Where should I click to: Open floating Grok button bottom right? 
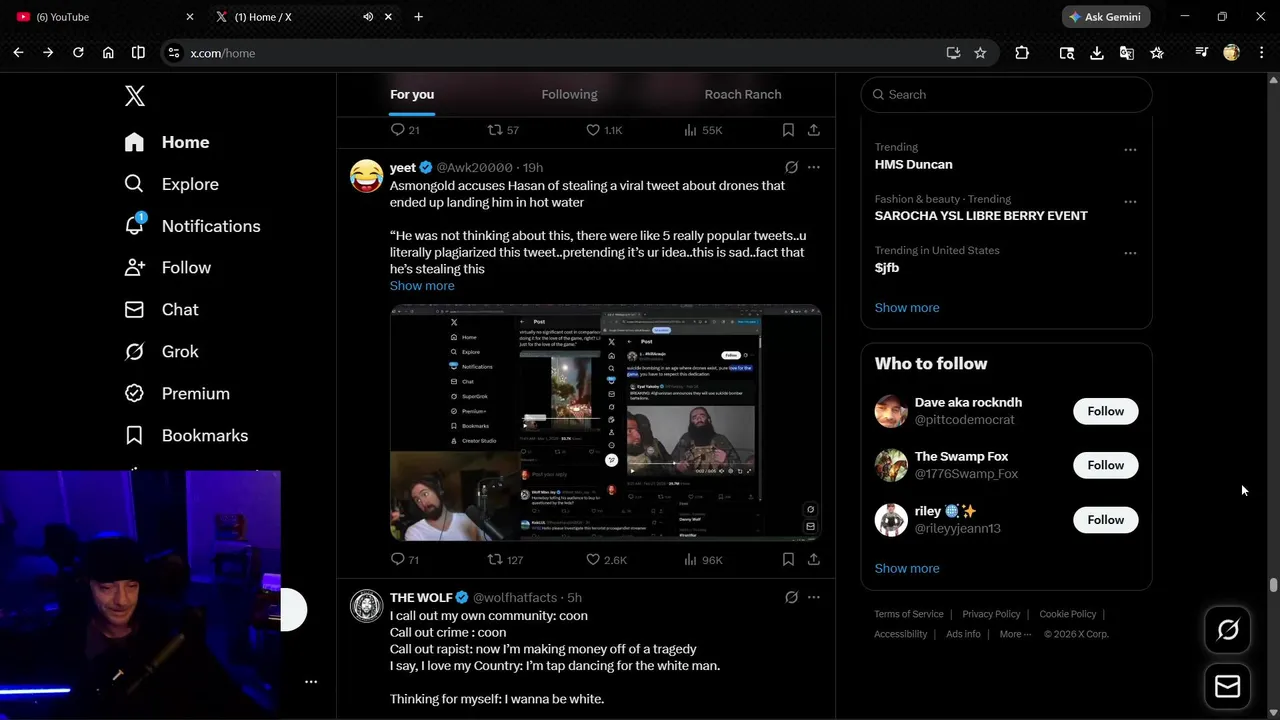(1227, 629)
